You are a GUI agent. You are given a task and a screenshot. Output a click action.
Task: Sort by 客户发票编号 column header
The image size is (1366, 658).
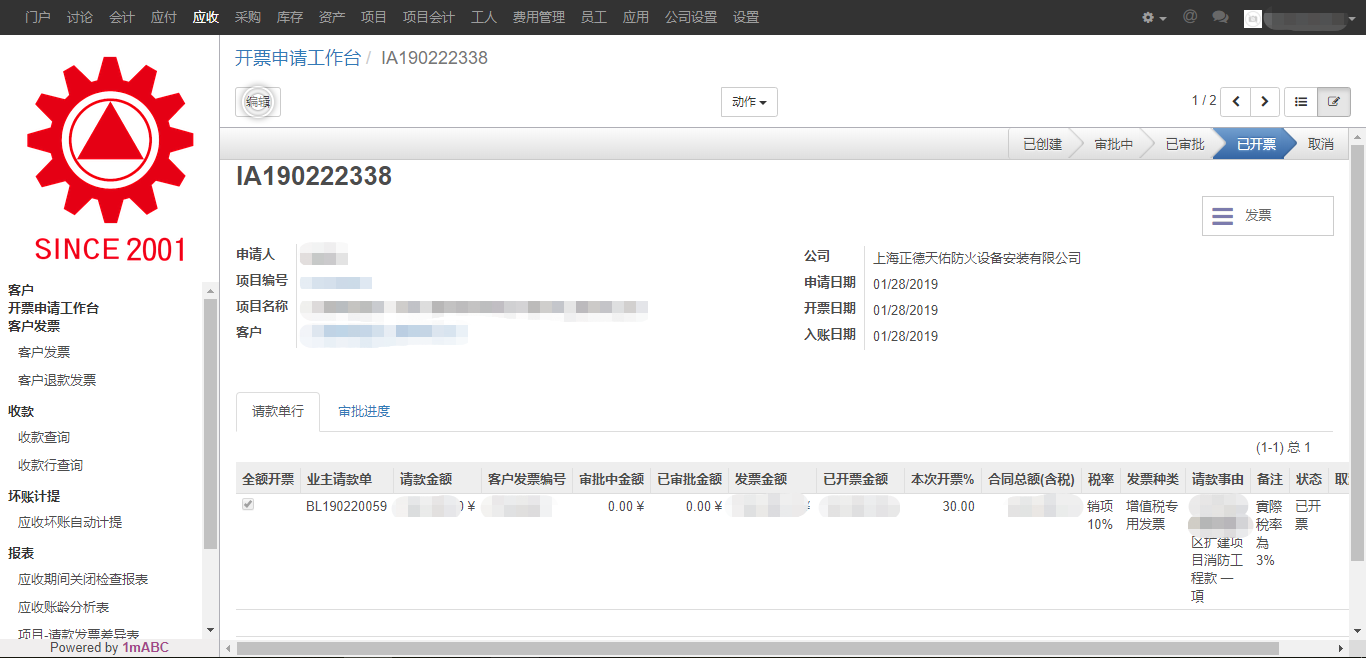pos(527,479)
